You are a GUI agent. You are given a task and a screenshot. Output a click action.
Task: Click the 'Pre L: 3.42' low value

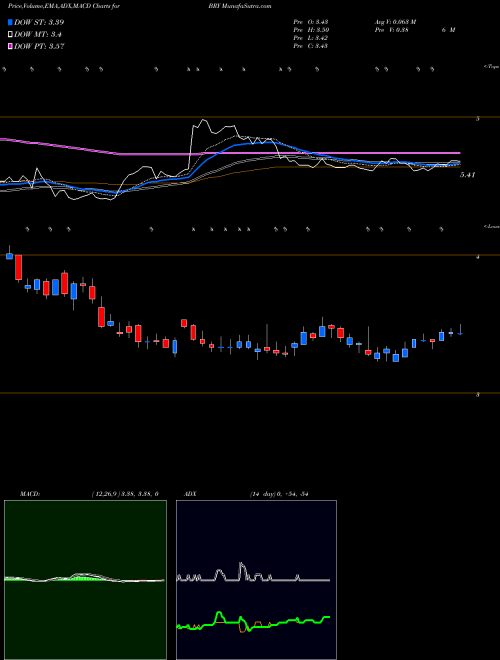(311, 38)
